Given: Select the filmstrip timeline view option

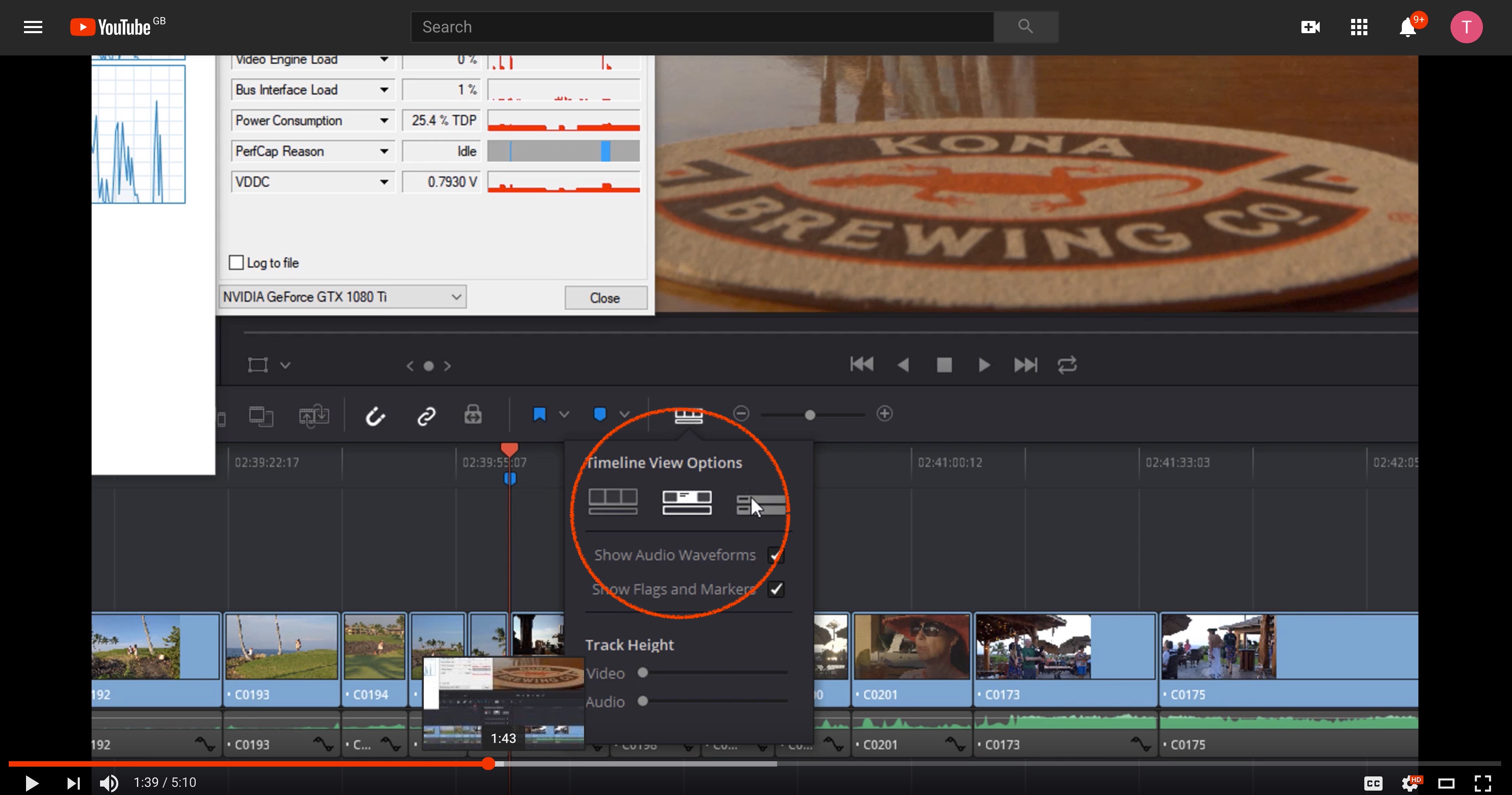Looking at the screenshot, I should [x=613, y=502].
